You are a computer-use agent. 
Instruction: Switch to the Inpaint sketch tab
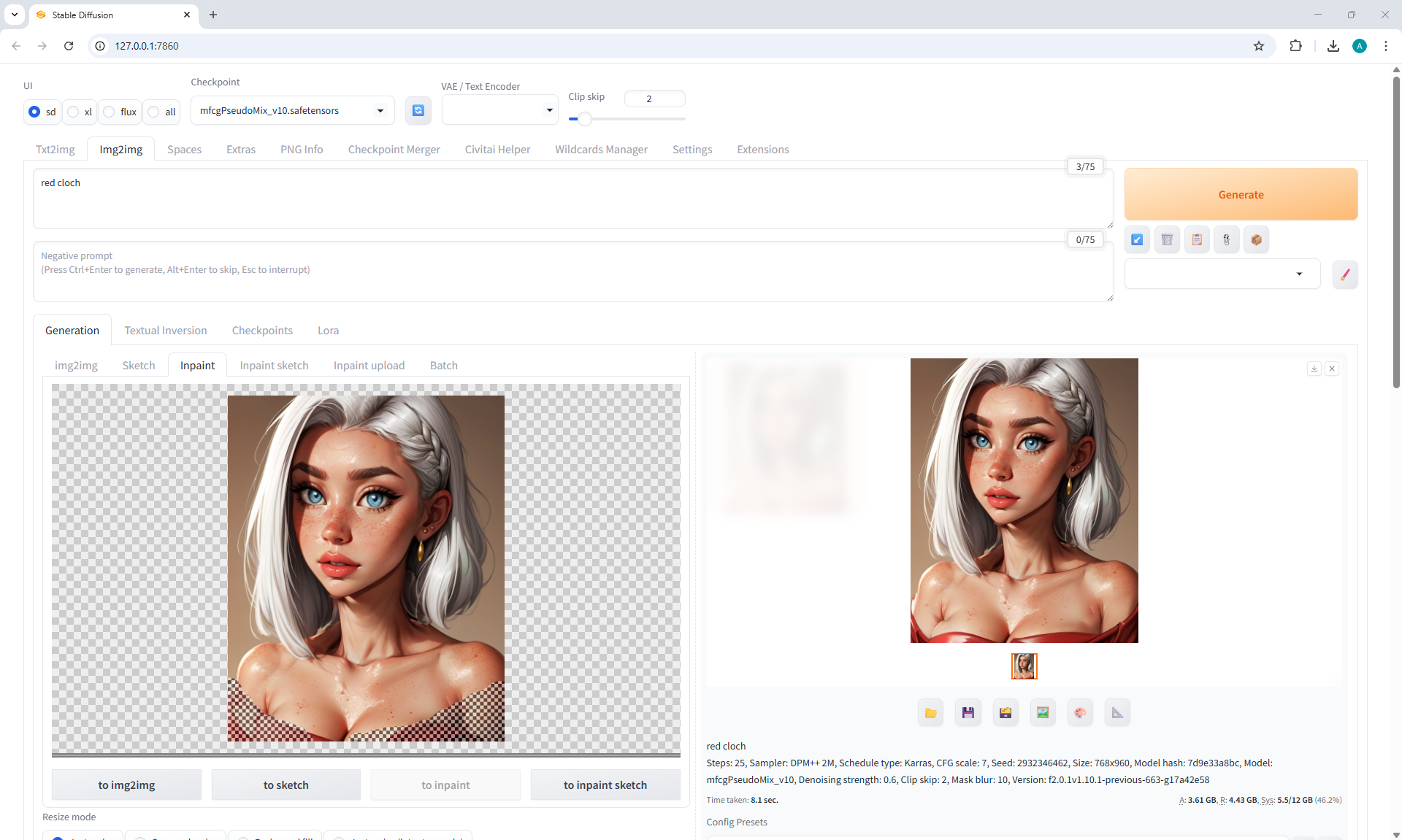click(274, 365)
